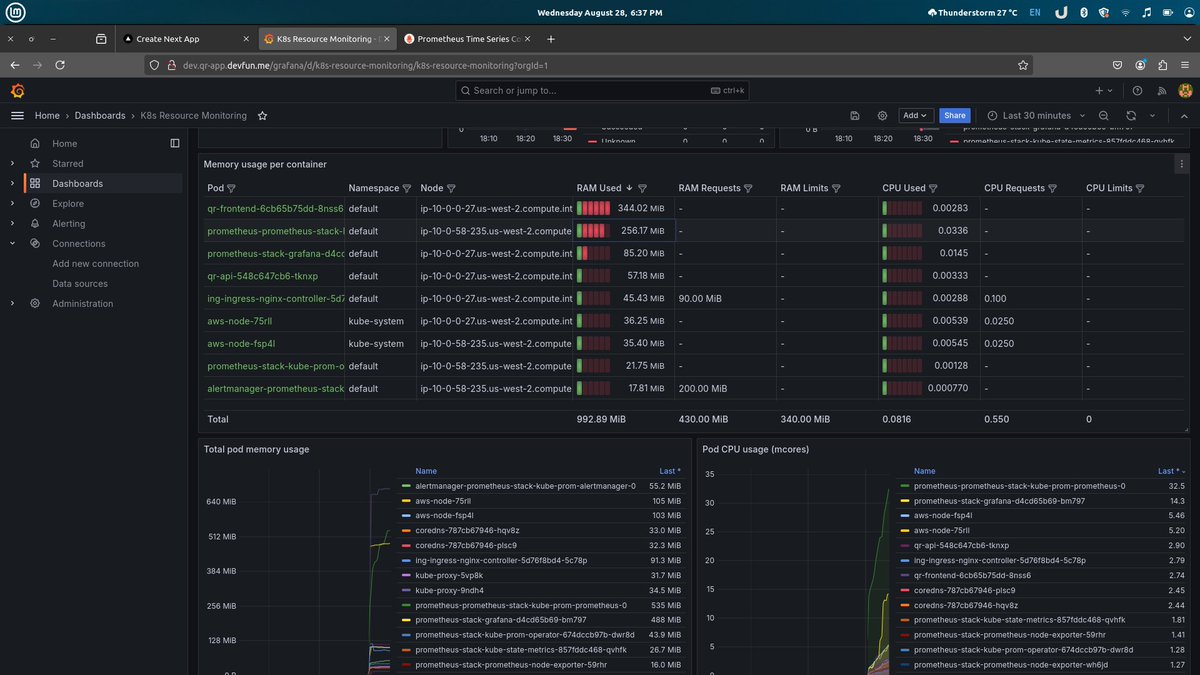
Task: Click the dock menu icon in the sidebar
Action: [x=175, y=143]
